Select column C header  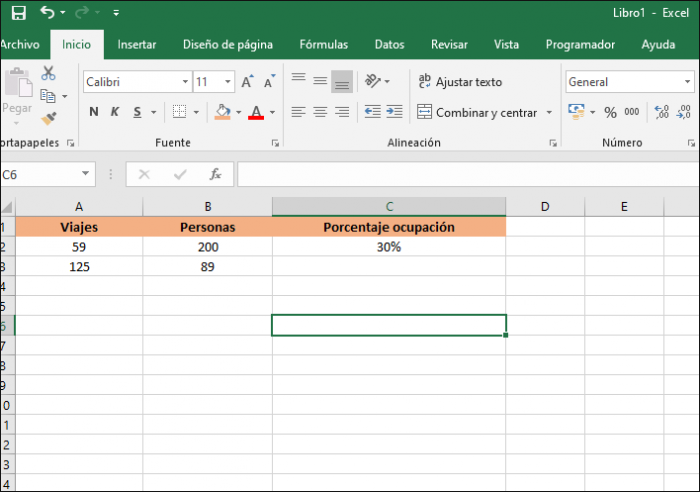[x=389, y=207]
